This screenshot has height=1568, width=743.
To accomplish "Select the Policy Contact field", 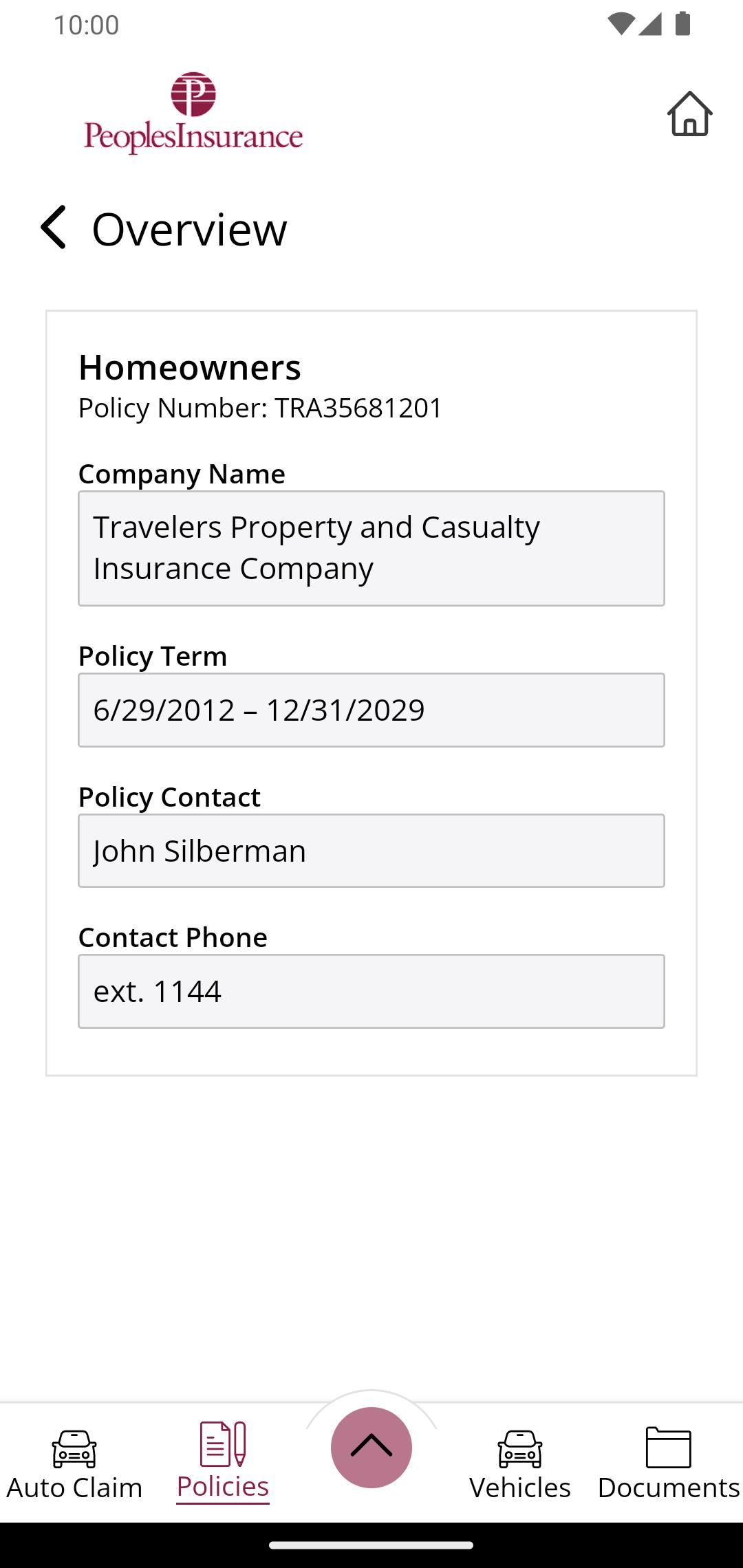I will click(x=371, y=851).
